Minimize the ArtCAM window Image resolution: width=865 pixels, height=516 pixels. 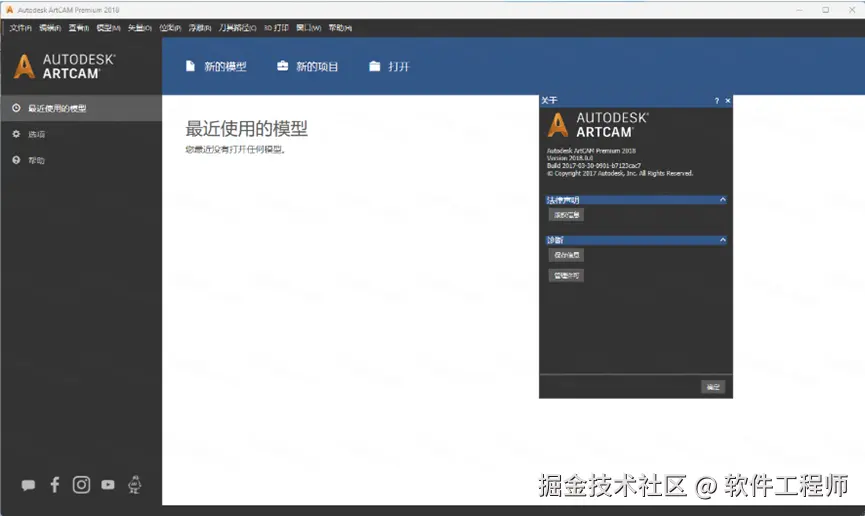pyautogui.click(x=799, y=10)
